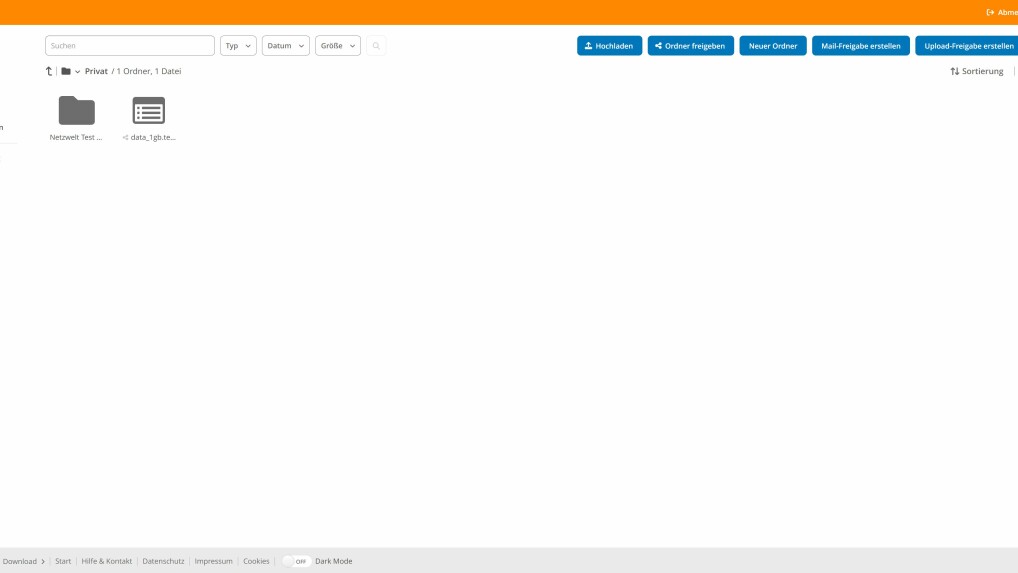
Task: Expand the Datum filter dropdown
Action: 285,46
